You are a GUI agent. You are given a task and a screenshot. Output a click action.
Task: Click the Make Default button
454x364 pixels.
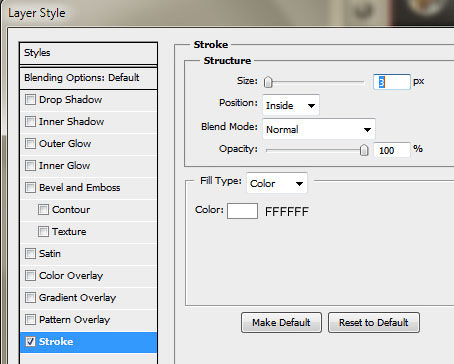pos(281,322)
